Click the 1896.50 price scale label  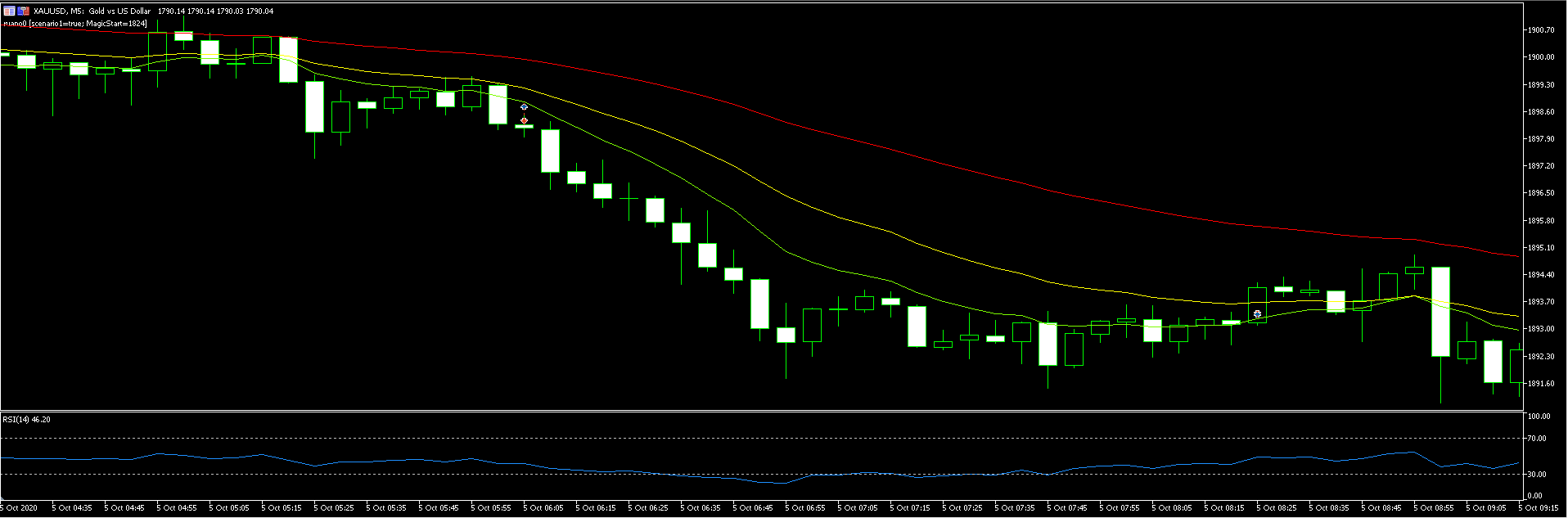click(1541, 193)
